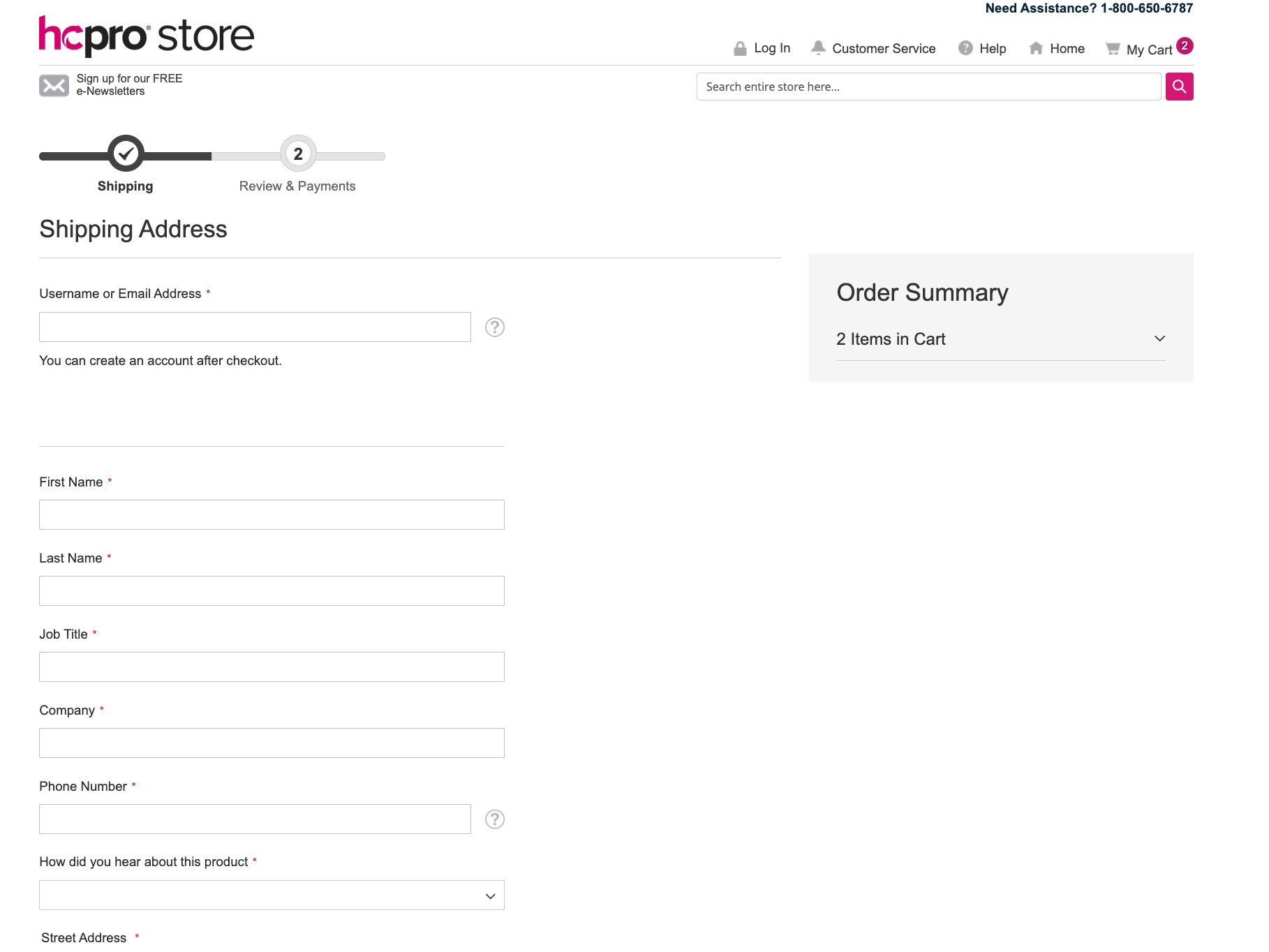Screen dimensions: 1269x952
Task: Focus the Search entire store field
Action: pos(928,87)
